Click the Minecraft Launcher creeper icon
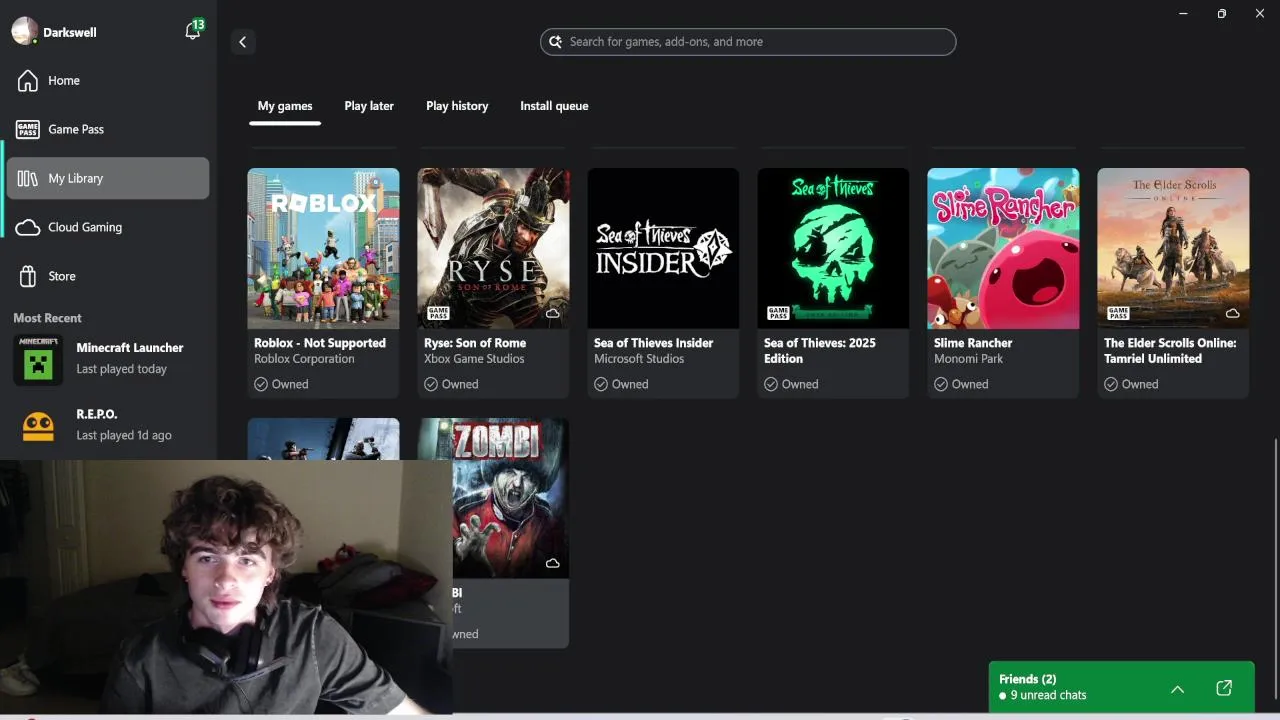 [x=38, y=359]
